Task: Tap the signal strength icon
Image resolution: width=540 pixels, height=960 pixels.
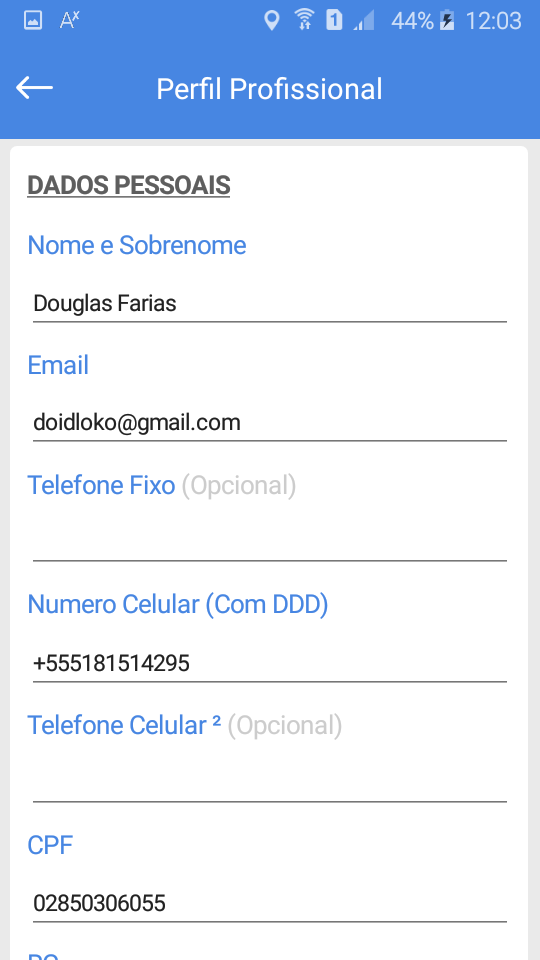Action: click(364, 21)
